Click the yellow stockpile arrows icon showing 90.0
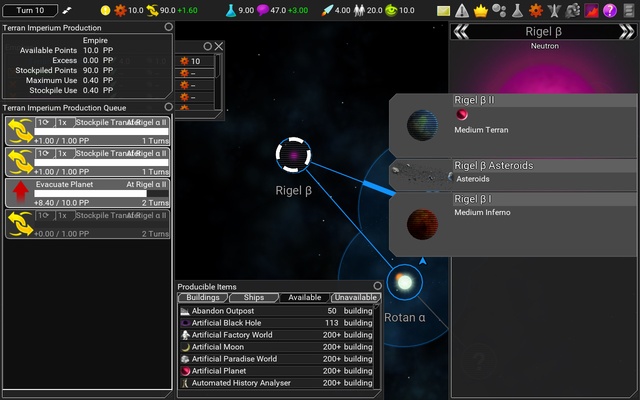Viewport: 640px width, 400px height. (x=152, y=11)
